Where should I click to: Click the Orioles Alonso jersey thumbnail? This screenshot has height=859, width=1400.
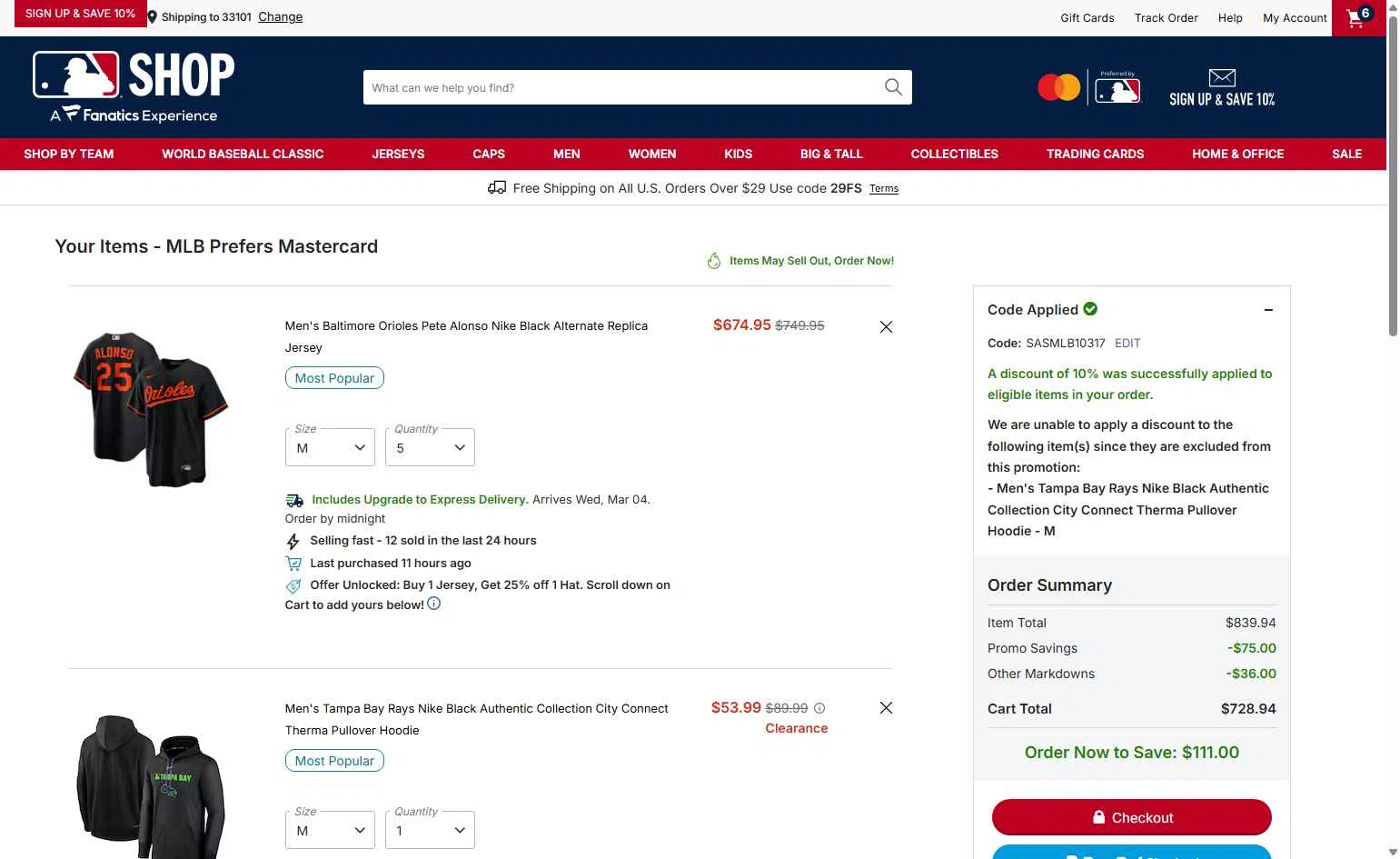click(151, 409)
